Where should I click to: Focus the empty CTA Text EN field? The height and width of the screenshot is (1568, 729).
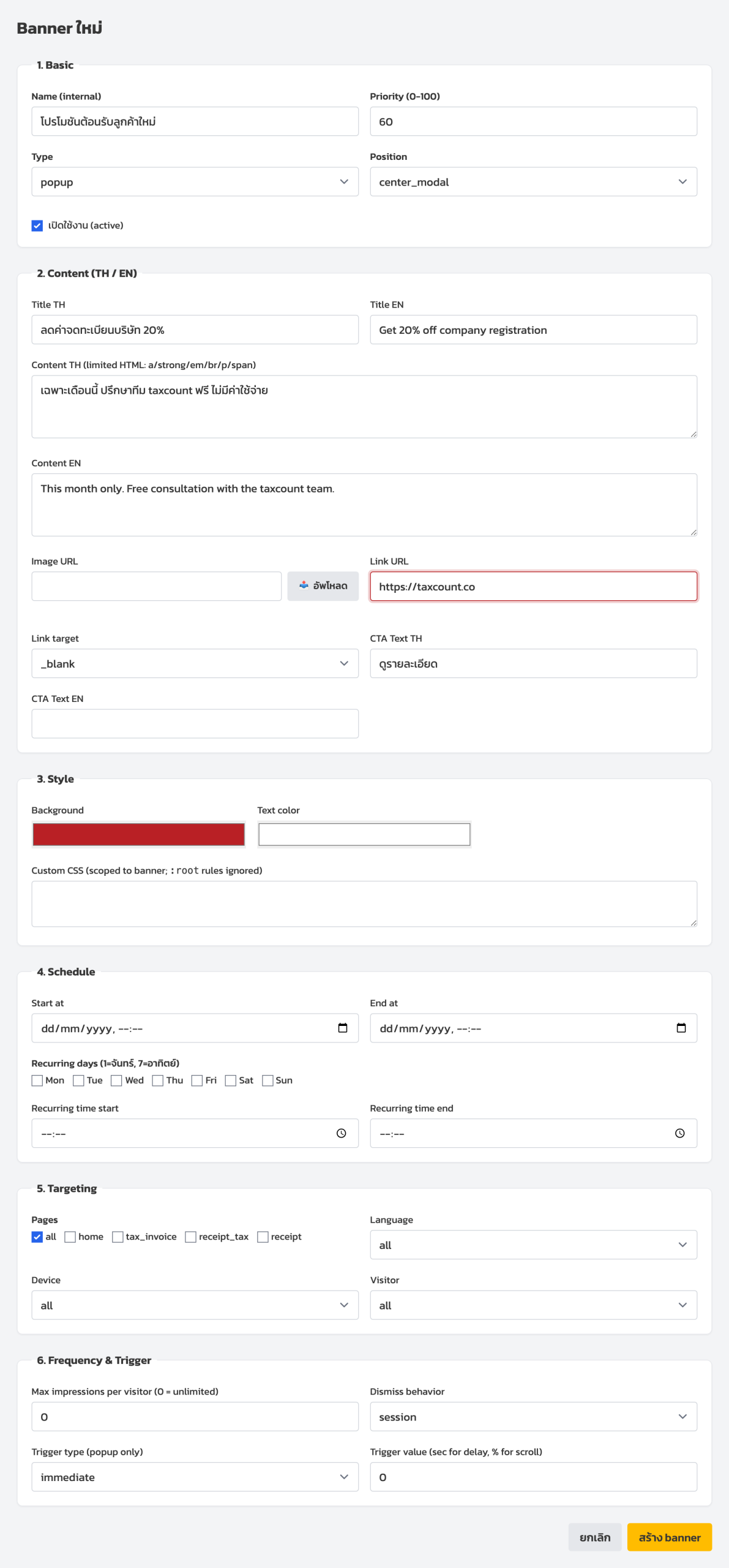click(195, 723)
